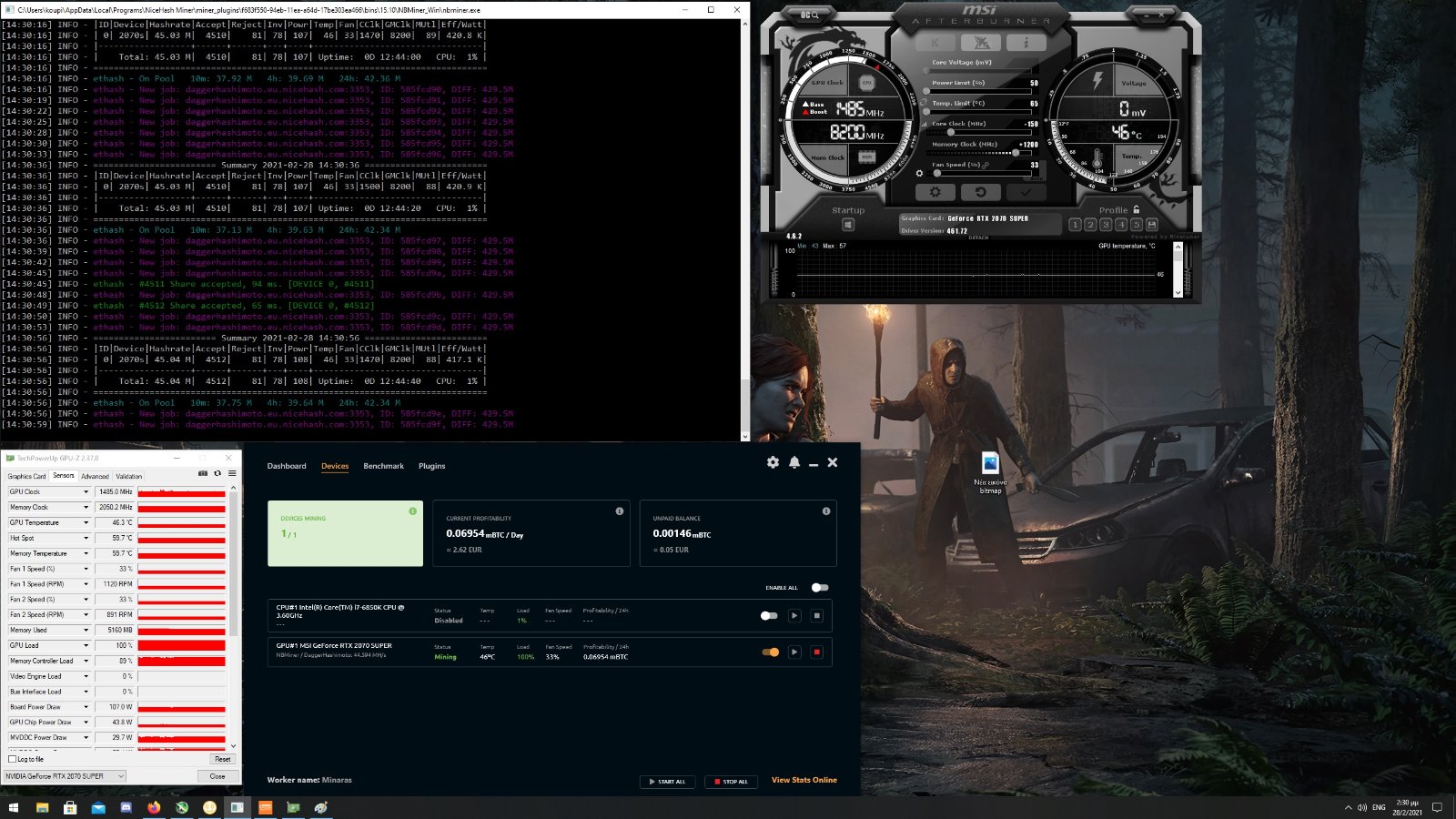Switch to NiceHash Dashboard tab
Viewport: 1456px width, 819px height.
287,466
